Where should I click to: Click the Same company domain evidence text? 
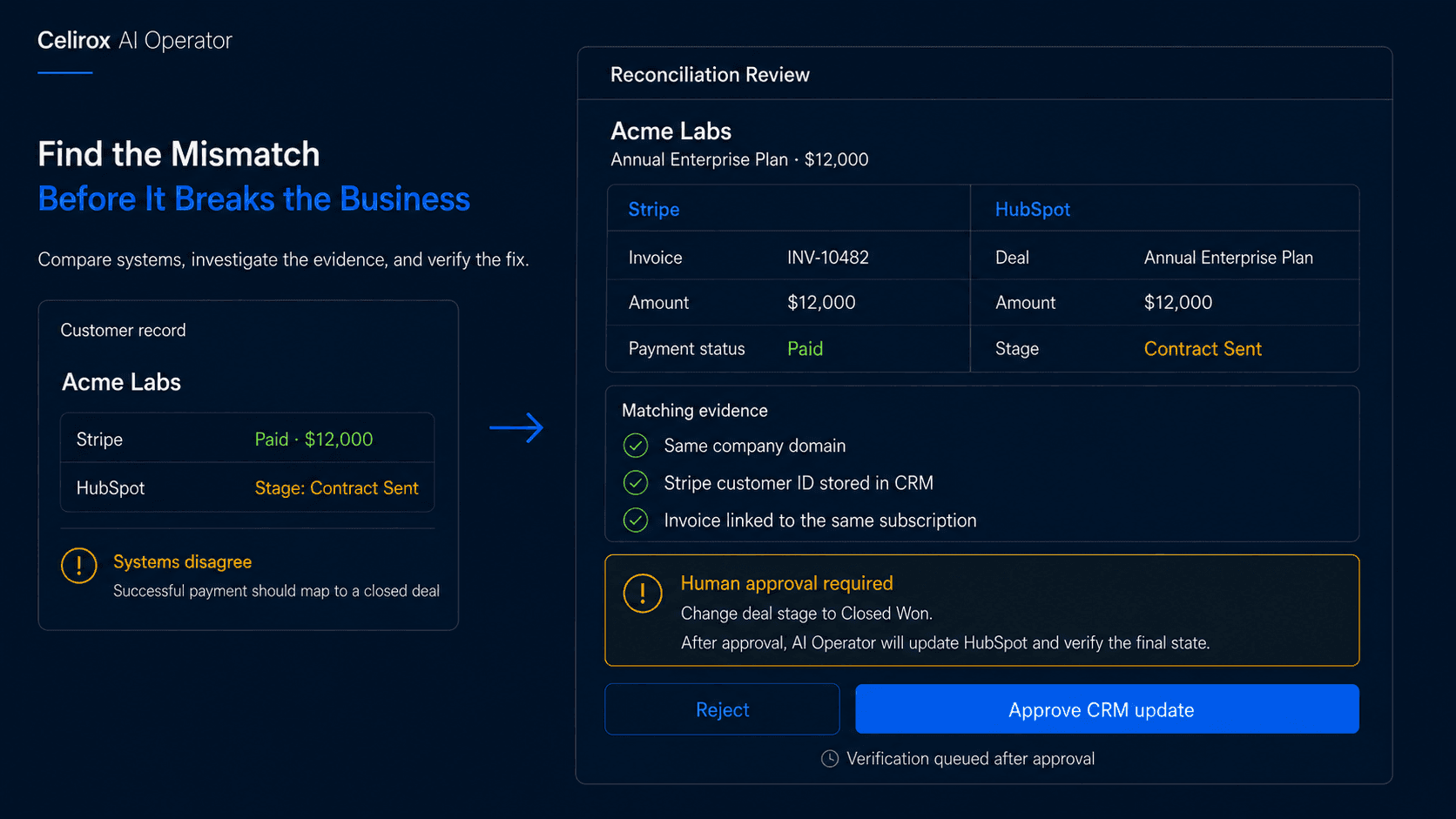pyautogui.click(x=754, y=446)
